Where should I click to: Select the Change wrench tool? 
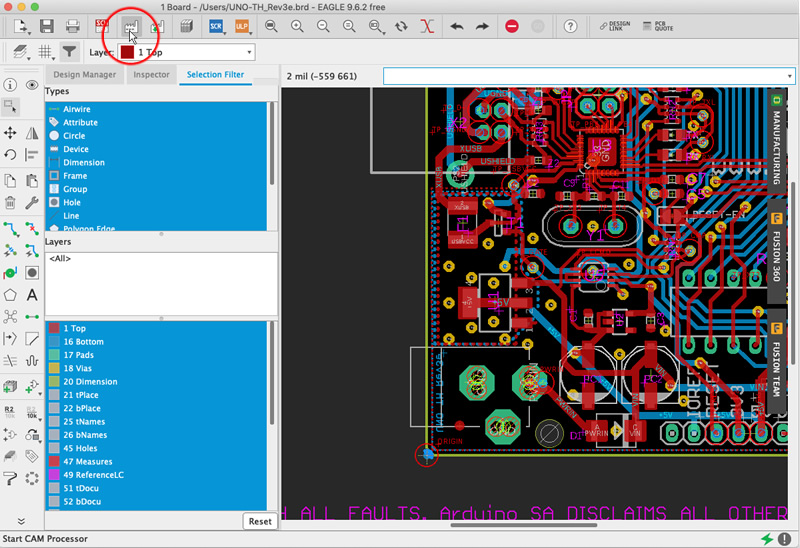pos(32,203)
